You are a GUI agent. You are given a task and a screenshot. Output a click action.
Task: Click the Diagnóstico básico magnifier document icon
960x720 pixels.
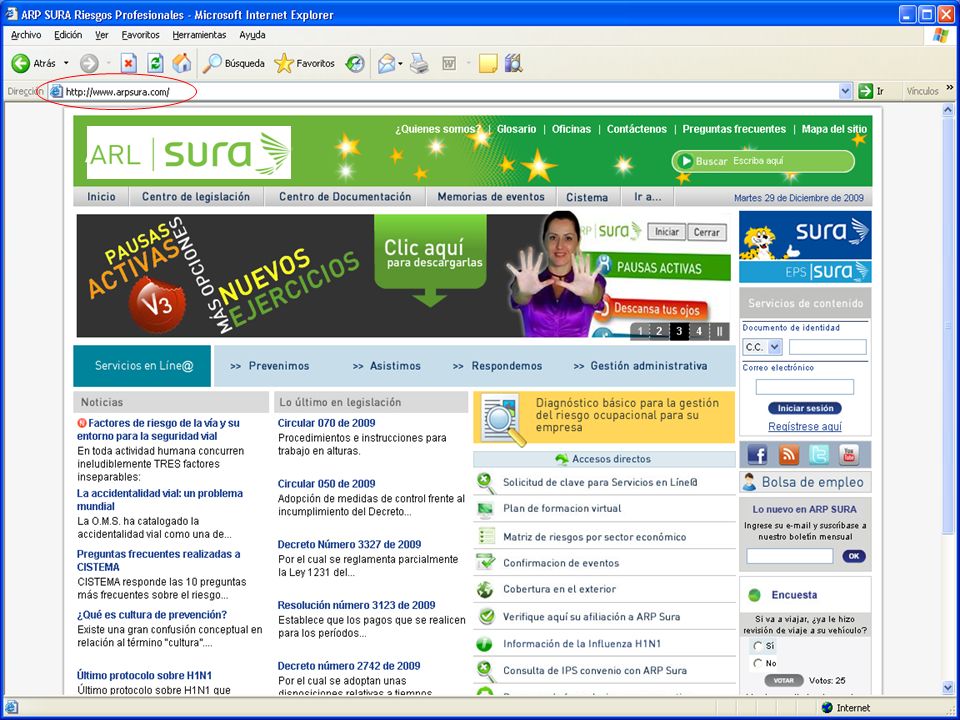click(x=502, y=419)
